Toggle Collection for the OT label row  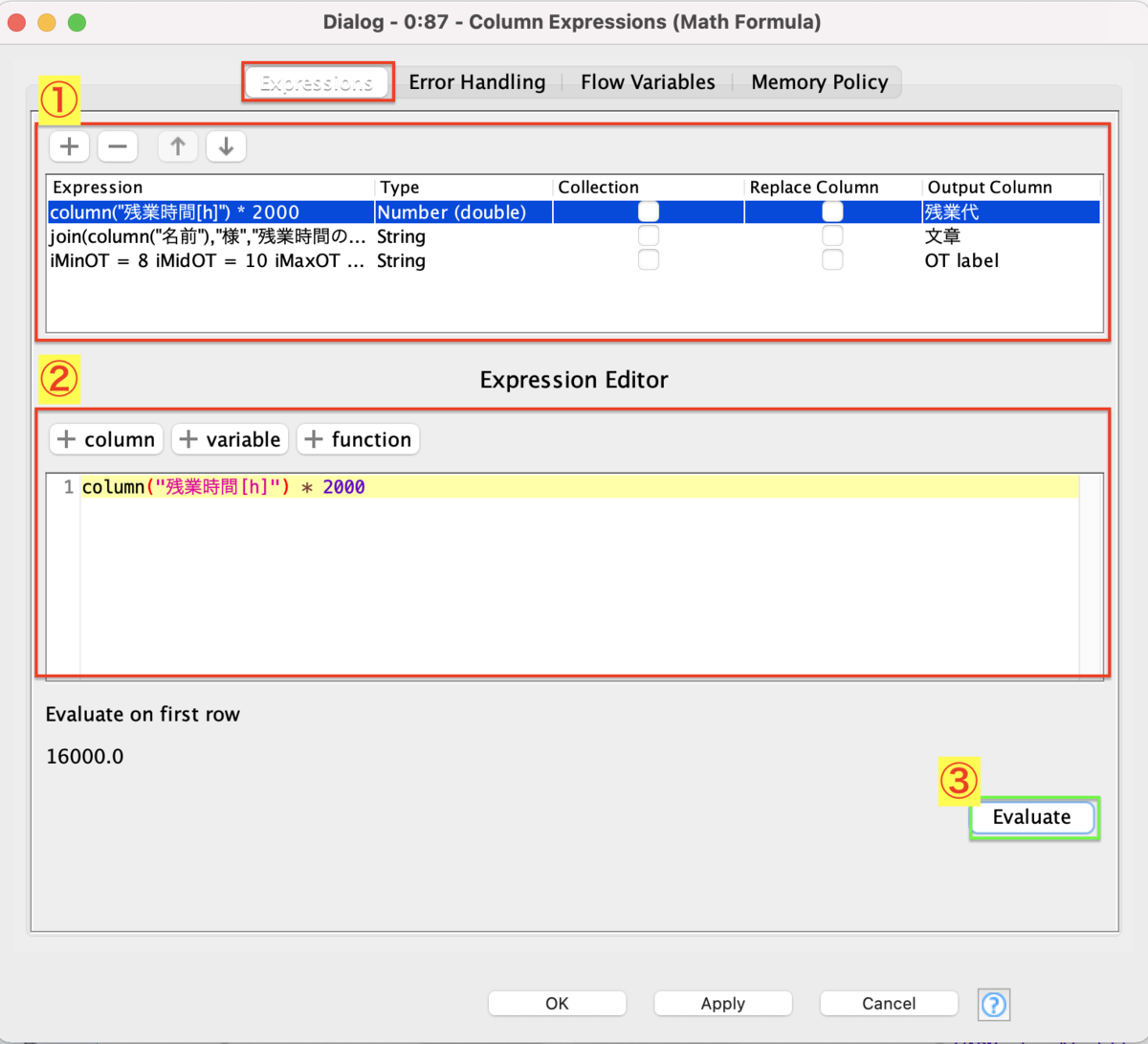click(x=648, y=260)
